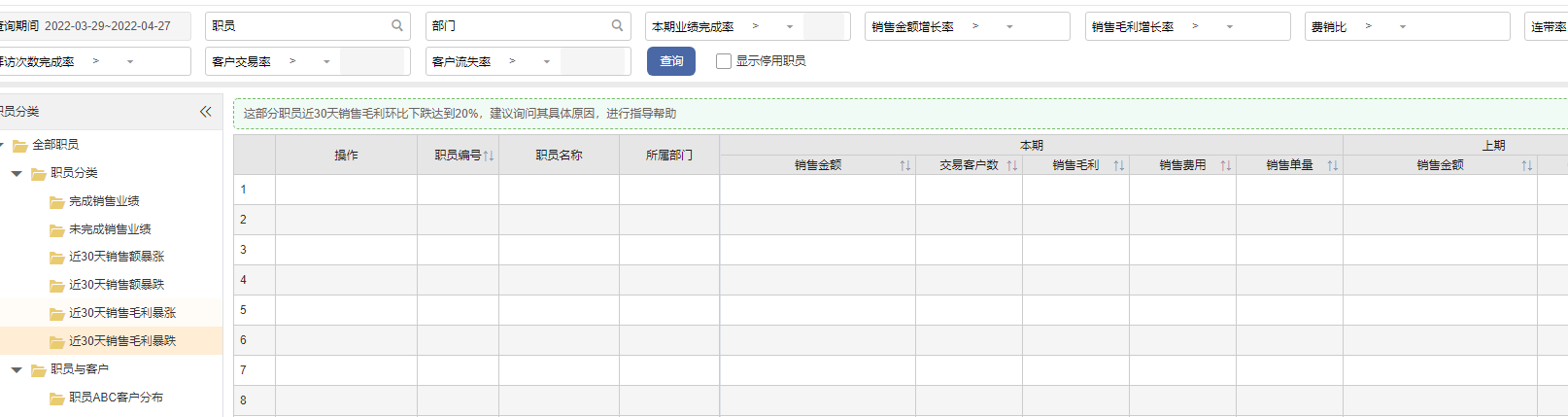Select 完成销售业绩 category
This screenshot has height=417, width=1568.
tap(104, 201)
